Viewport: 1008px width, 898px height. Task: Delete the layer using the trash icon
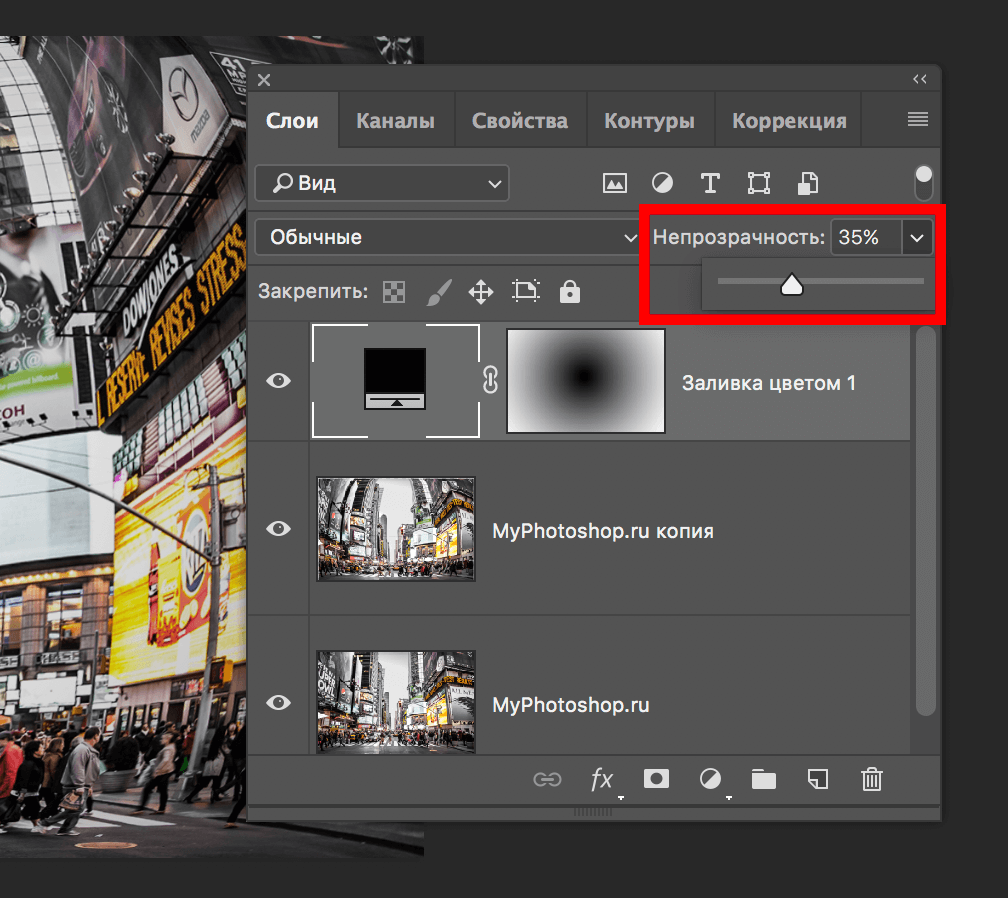click(x=871, y=780)
